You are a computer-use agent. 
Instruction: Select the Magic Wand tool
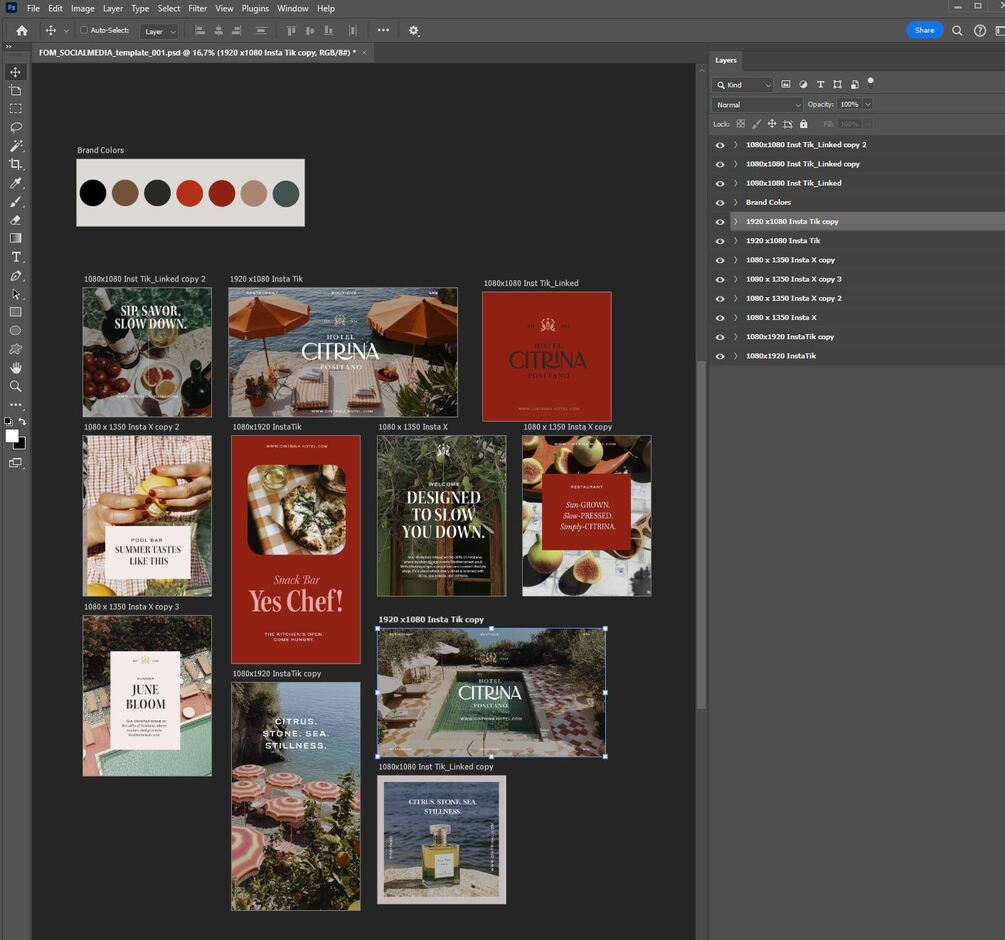coord(16,146)
